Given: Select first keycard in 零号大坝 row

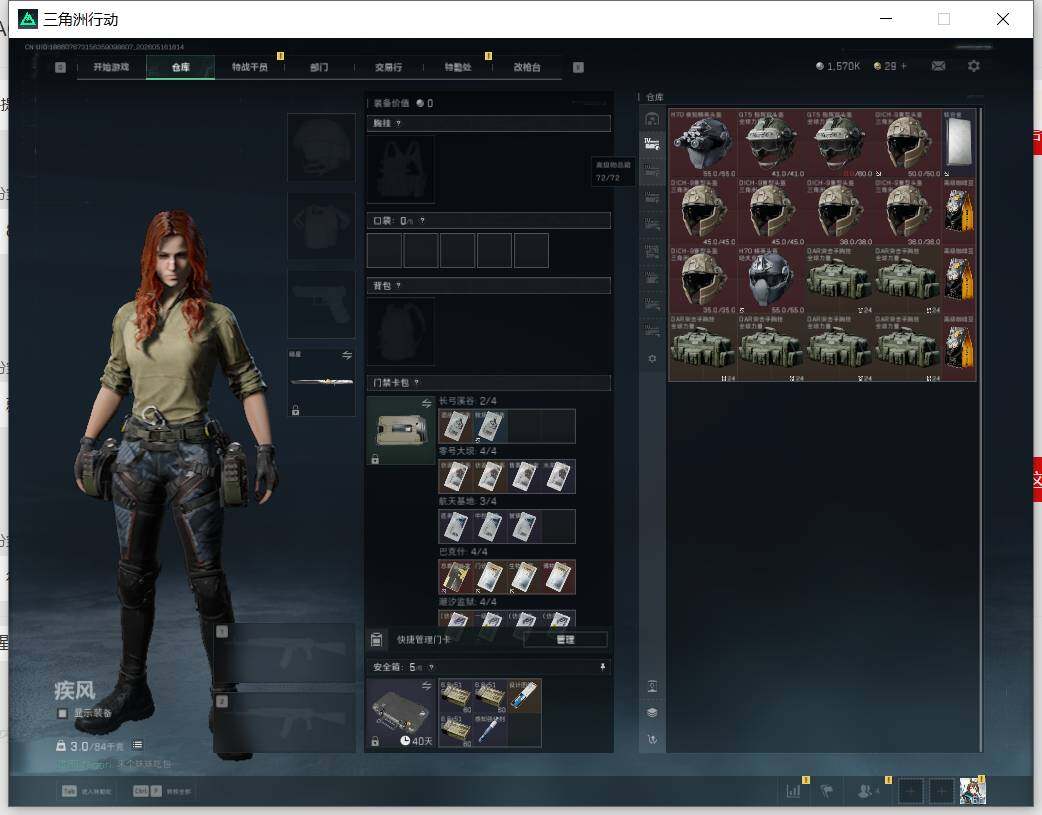Looking at the screenshot, I should (x=455, y=477).
